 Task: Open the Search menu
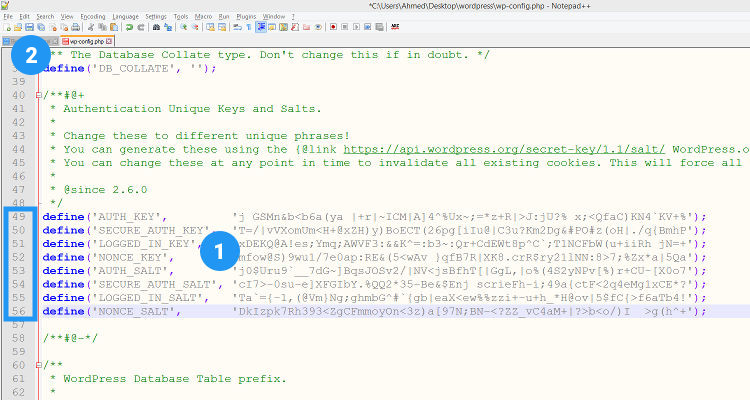pyautogui.click(x=45, y=17)
